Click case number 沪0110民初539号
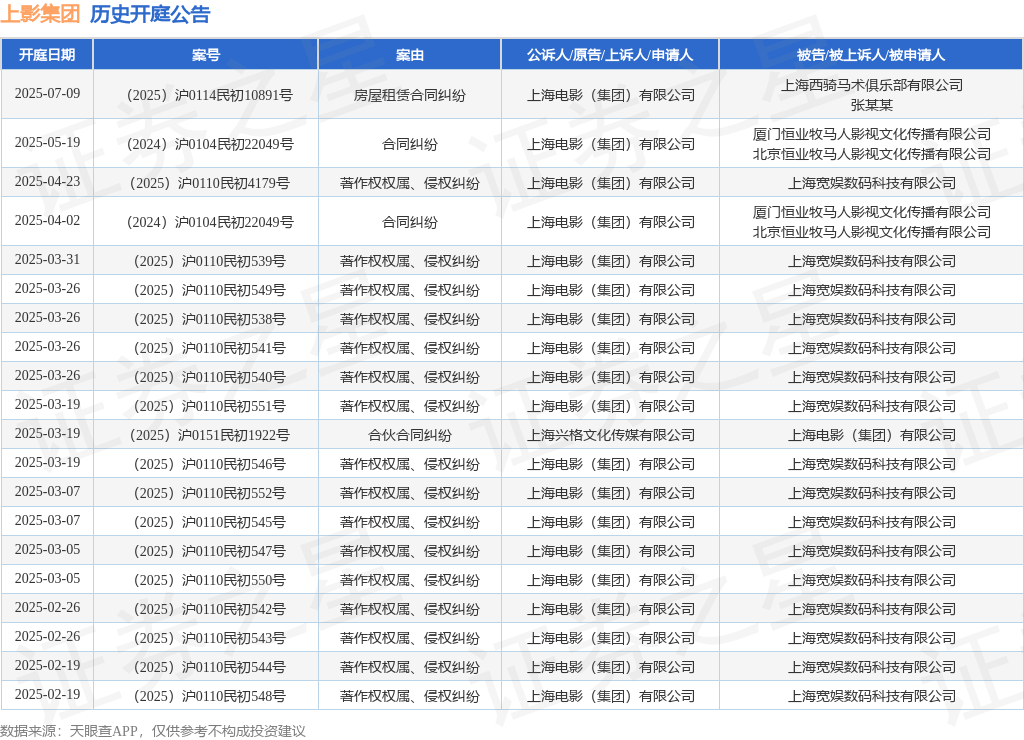Image resolution: width=1024 pixels, height=740 pixels. [234, 261]
